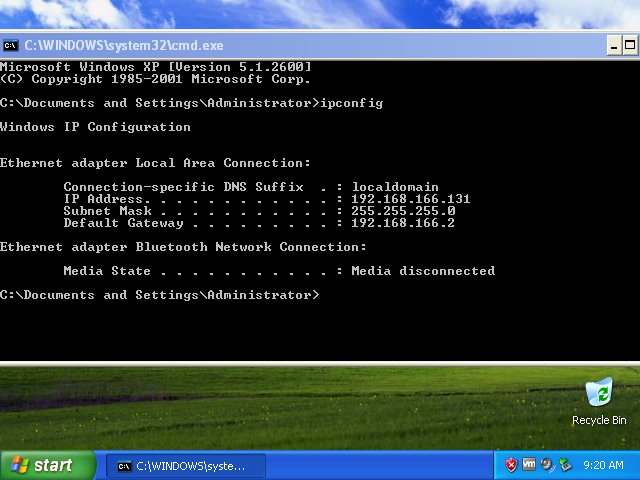Click 'Ethernet adapter Bluetooth Network Connection:' heading
This screenshot has height=480, width=640.
(183, 247)
